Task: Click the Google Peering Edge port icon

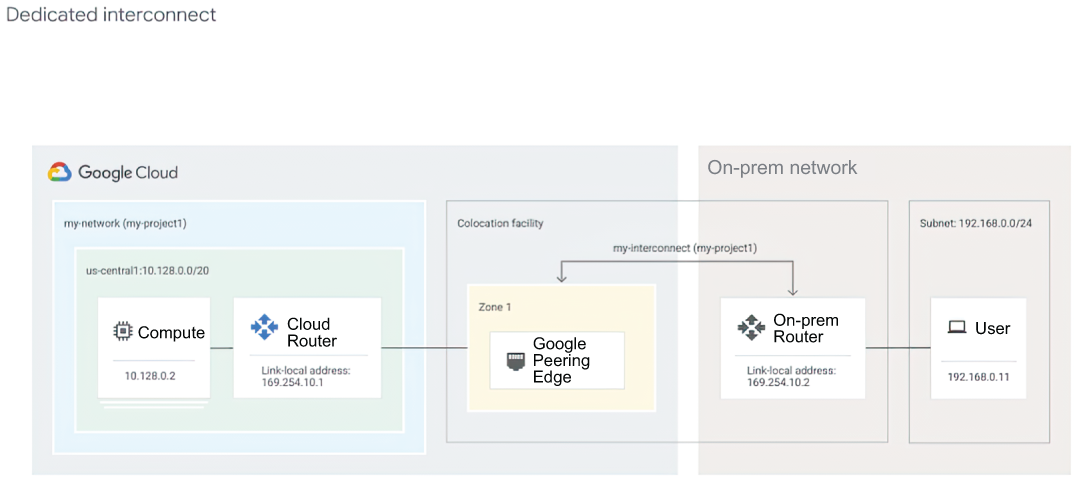Action: [x=516, y=361]
